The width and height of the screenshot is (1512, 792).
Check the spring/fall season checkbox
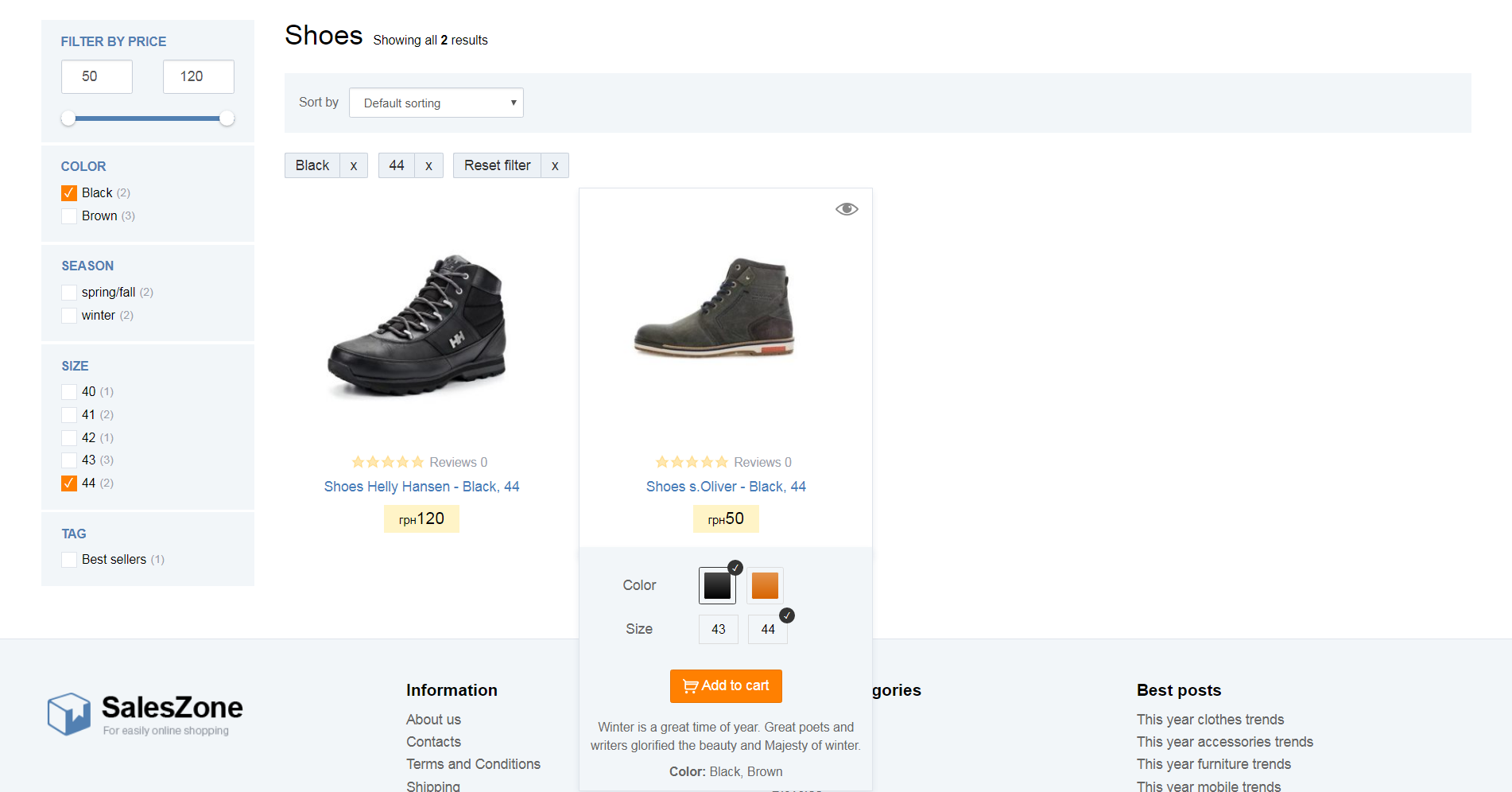click(x=69, y=293)
